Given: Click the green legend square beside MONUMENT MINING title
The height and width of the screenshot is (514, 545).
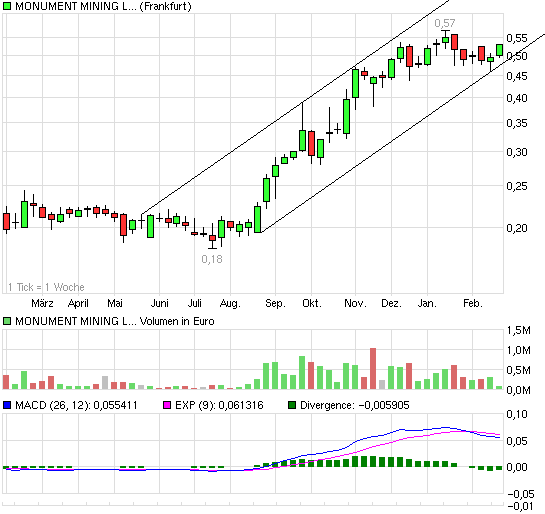Looking at the screenshot, I should 7,6.
